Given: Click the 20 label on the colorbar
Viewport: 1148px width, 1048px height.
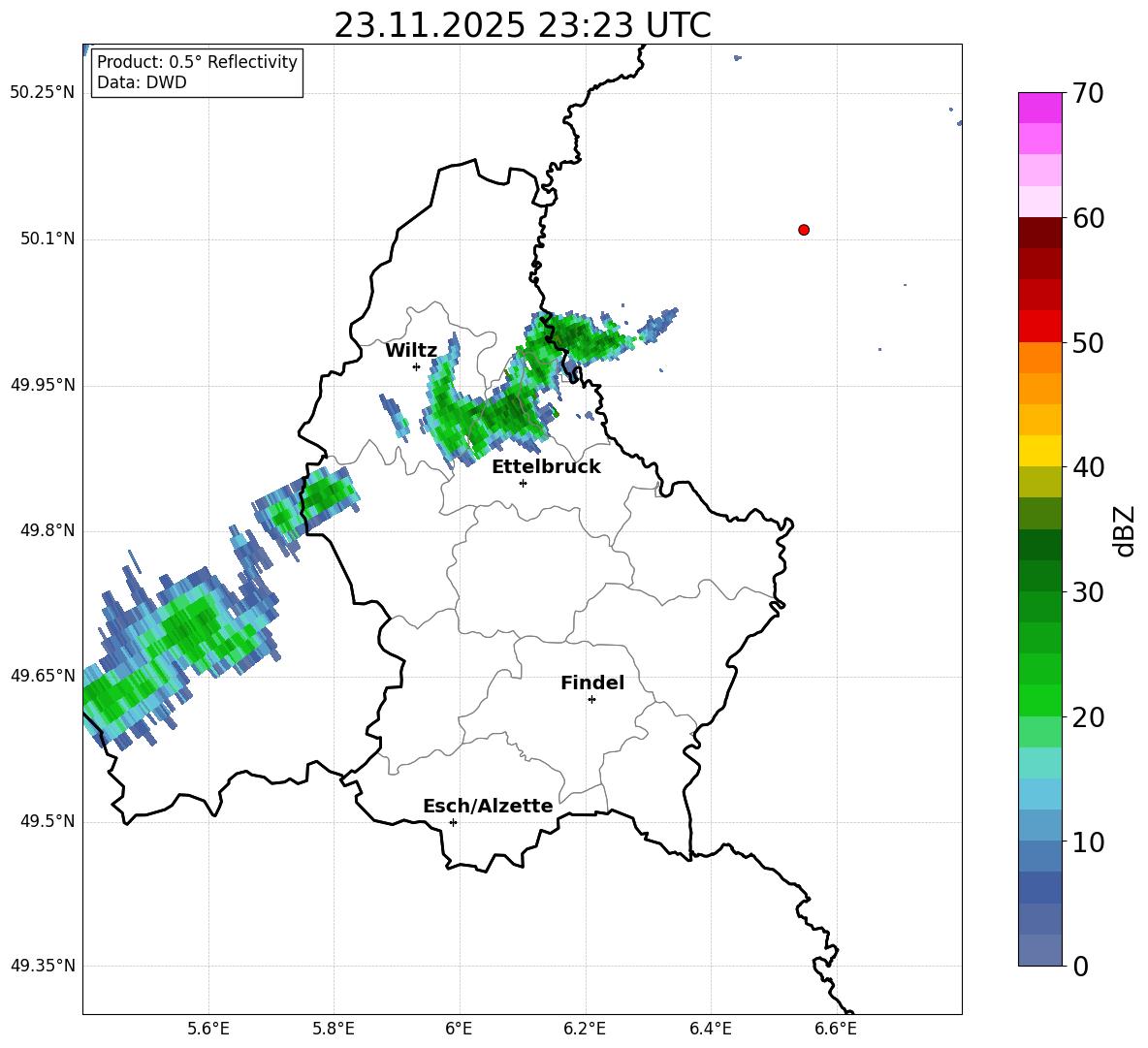Looking at the screenshot, I should click(1087, 717).
